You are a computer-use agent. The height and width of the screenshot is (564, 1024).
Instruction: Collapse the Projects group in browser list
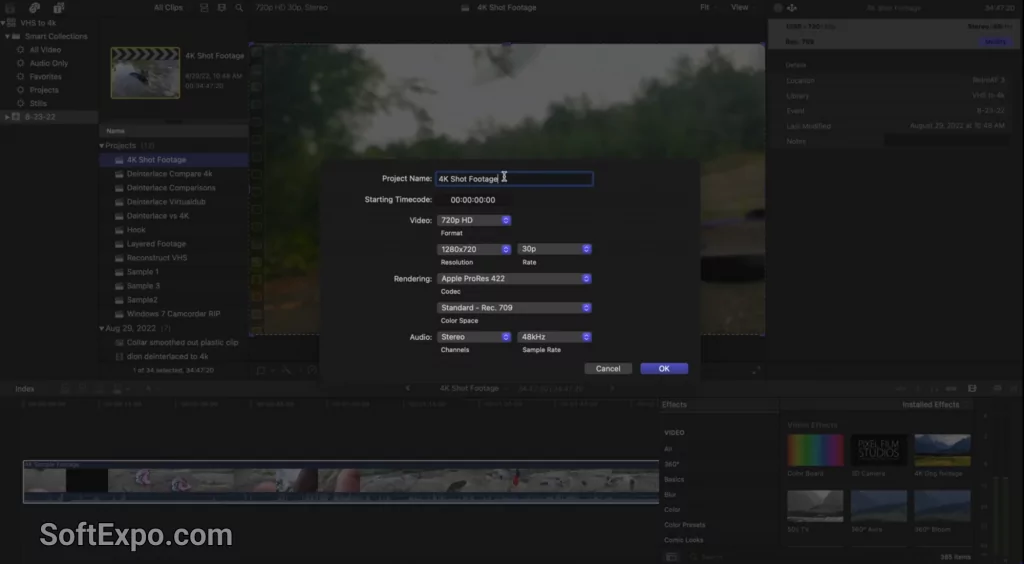click(102, 146)
